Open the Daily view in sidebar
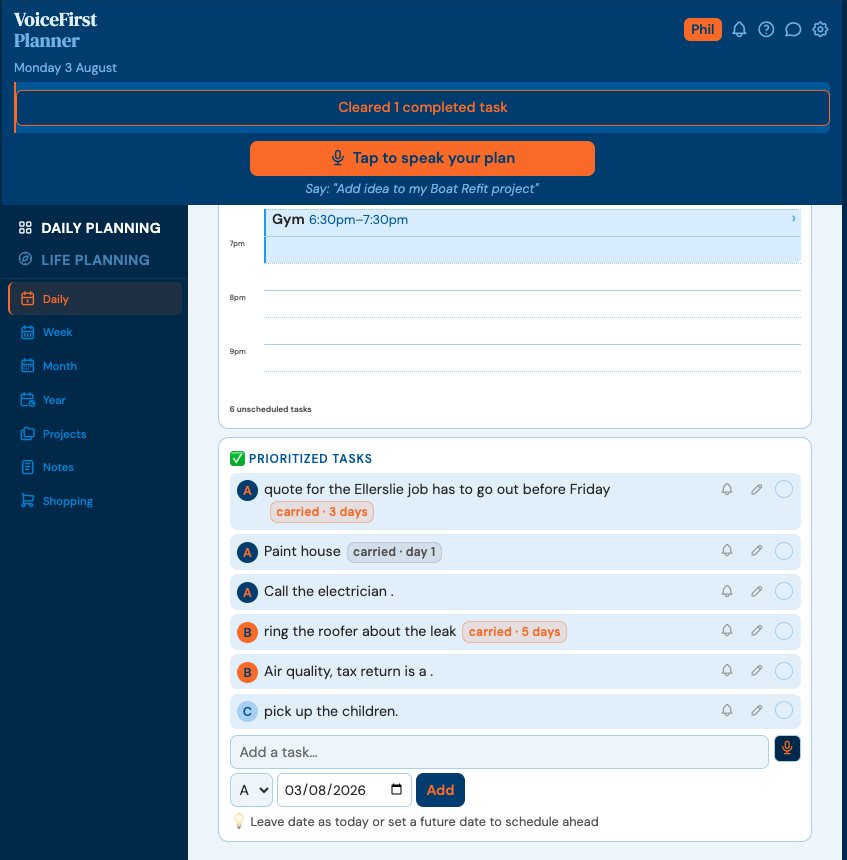 (95, 299)
